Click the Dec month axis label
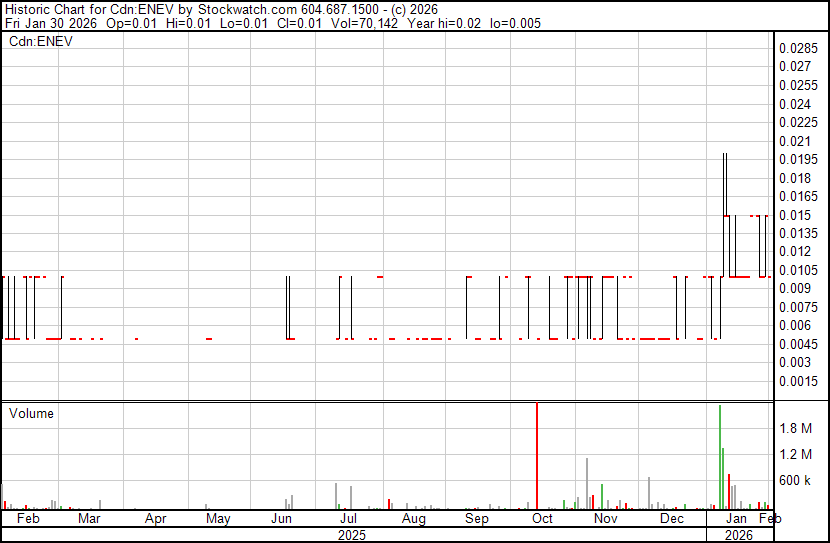The height and width of the screenshot is (543, 830). 672,519
